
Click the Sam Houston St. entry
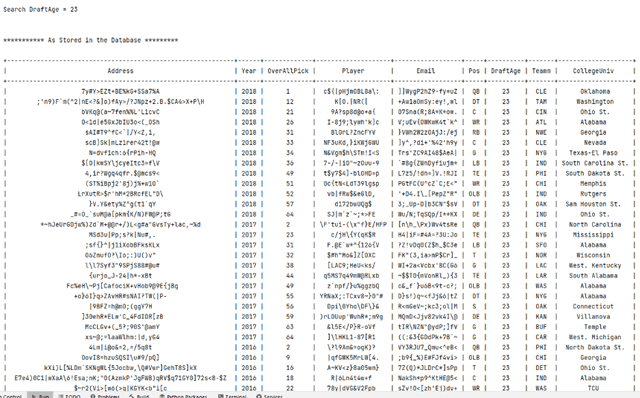[593, 204]
